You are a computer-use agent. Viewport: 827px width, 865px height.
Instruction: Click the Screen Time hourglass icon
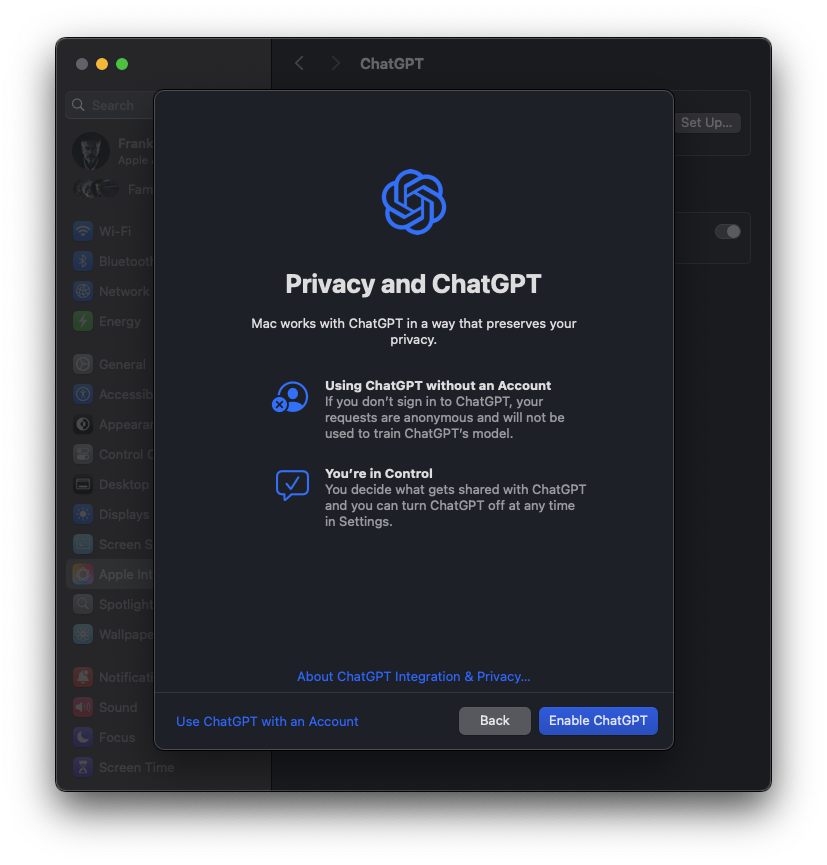(x=83, y=767)
